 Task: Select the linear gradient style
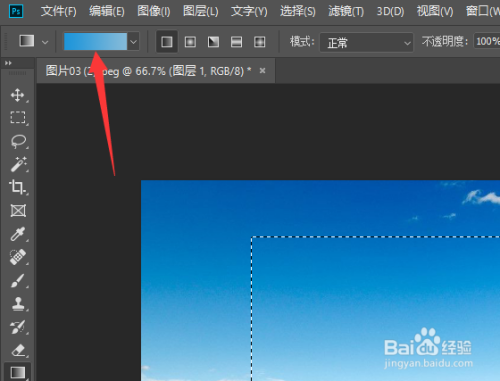tap(167, 42)
